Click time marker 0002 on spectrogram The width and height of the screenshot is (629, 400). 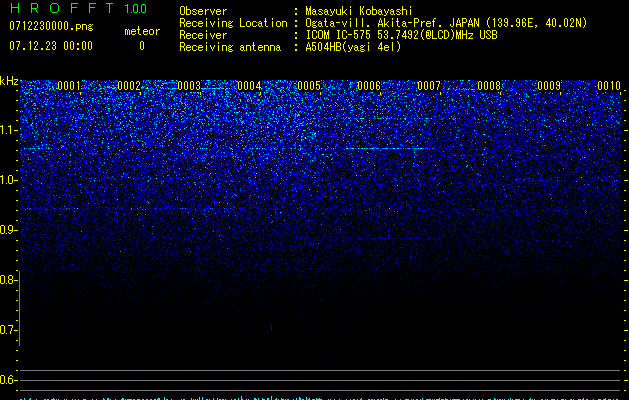pos(129,86)
